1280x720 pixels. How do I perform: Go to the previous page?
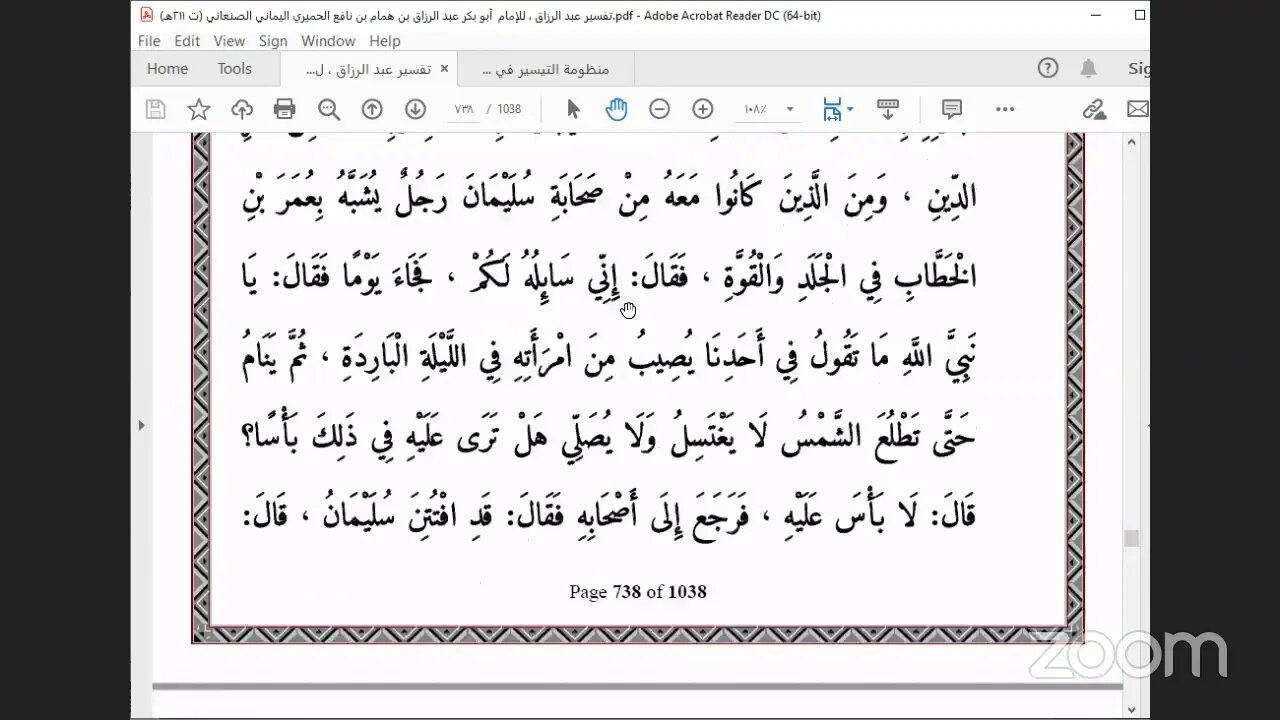point(372,109)
